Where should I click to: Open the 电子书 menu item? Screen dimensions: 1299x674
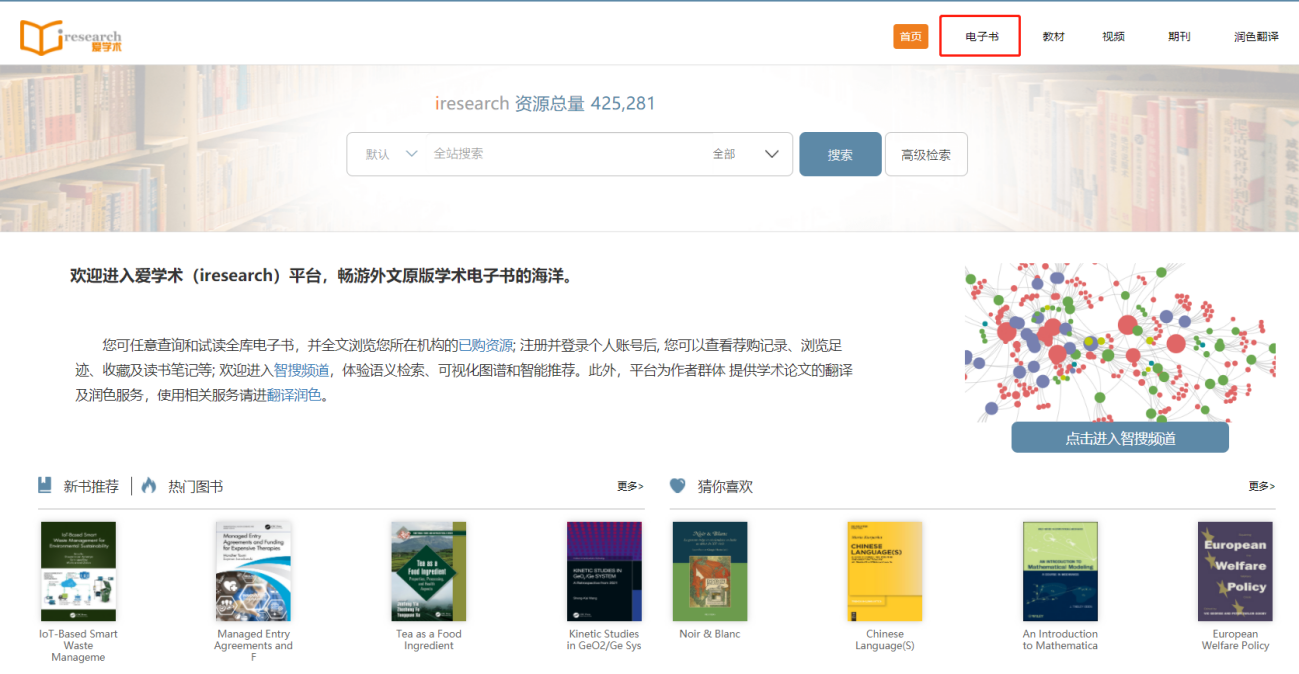tap(980, 37)
